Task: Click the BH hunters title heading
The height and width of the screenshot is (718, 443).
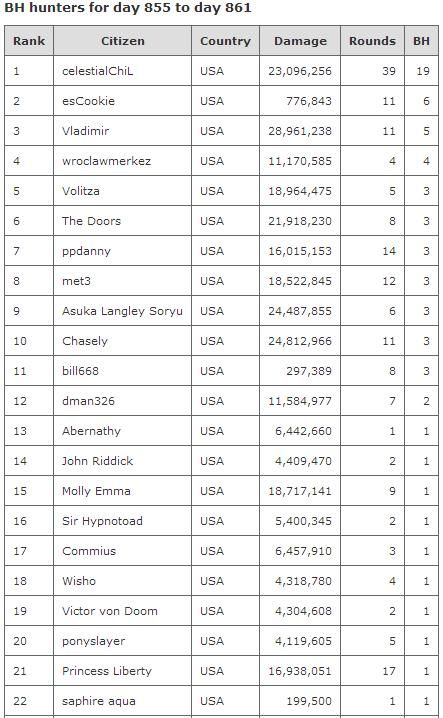Action: pyautogui.click(x=127, y=7)
